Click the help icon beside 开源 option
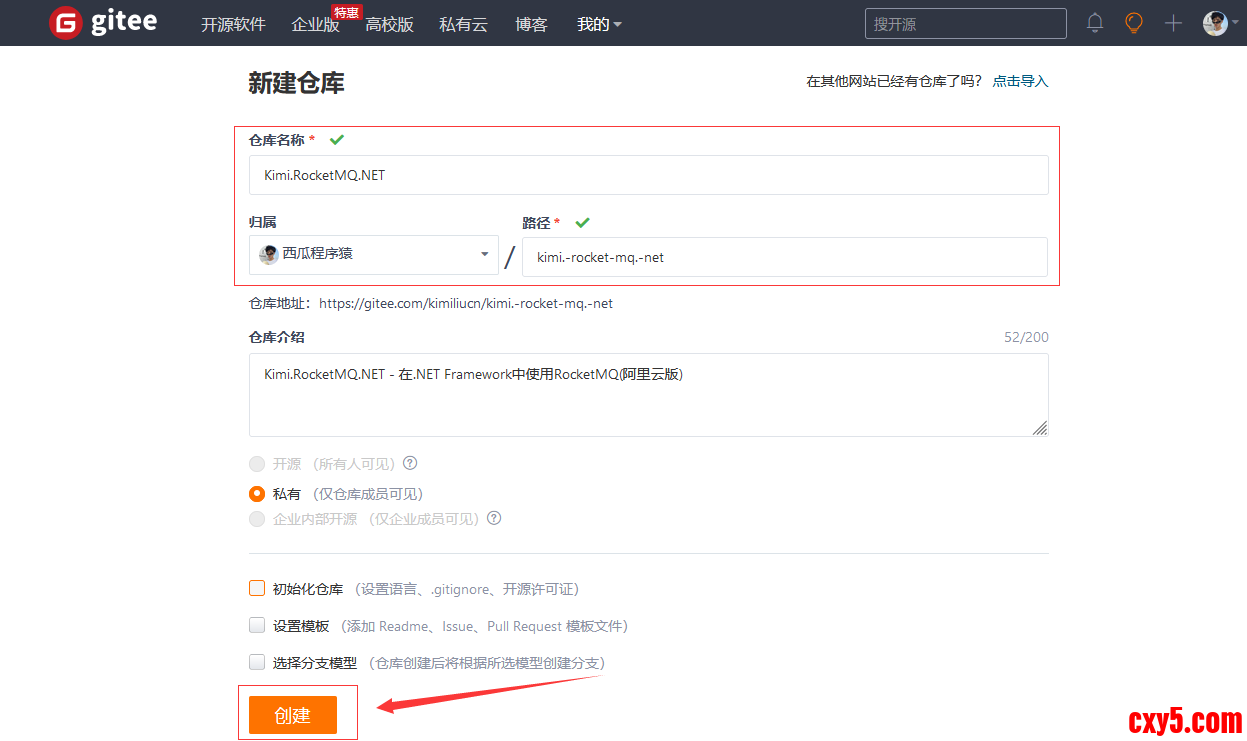The height and width of the screenshot is (741, 1247). tap(410, 464)
